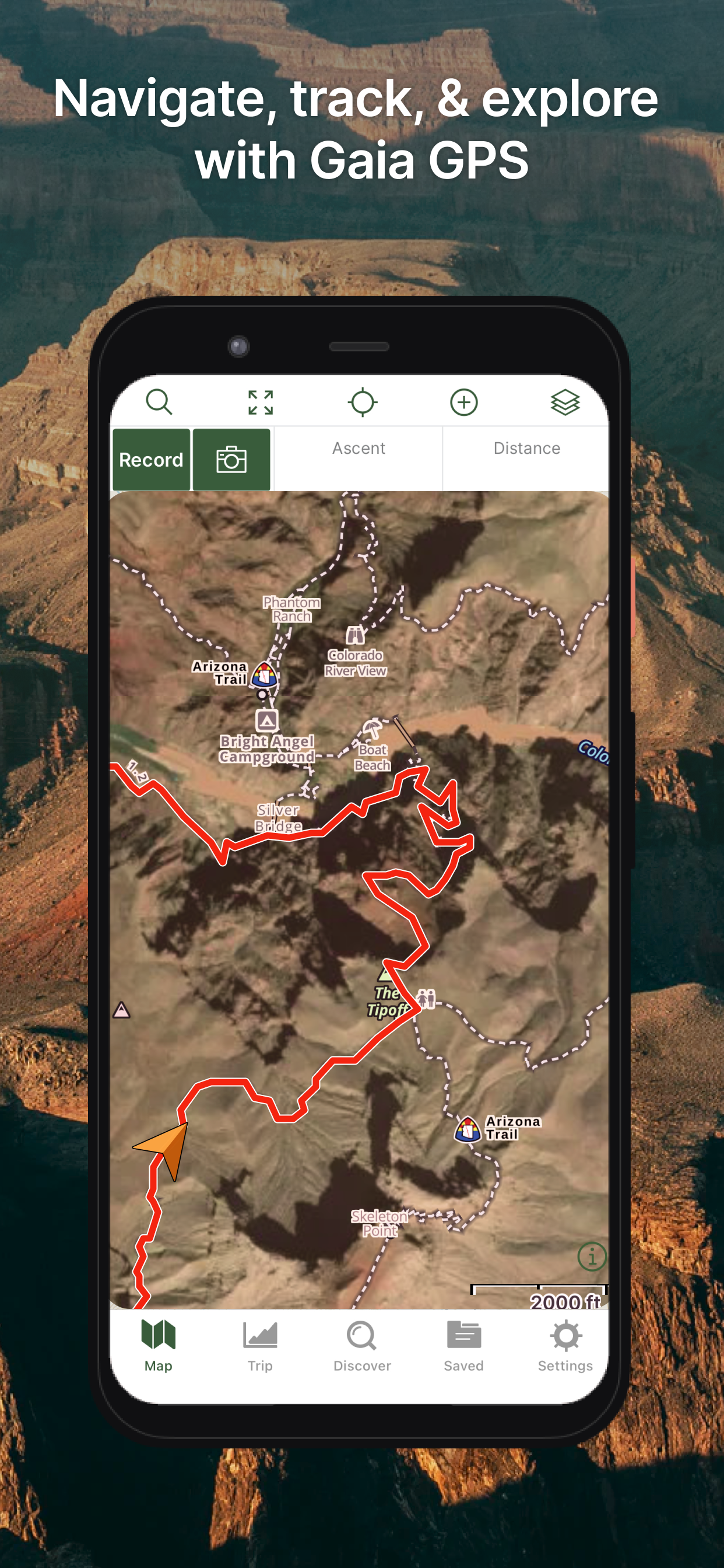Tap the fullscreen expand arrows icon
724x1568 pixels.
[261, 402]
